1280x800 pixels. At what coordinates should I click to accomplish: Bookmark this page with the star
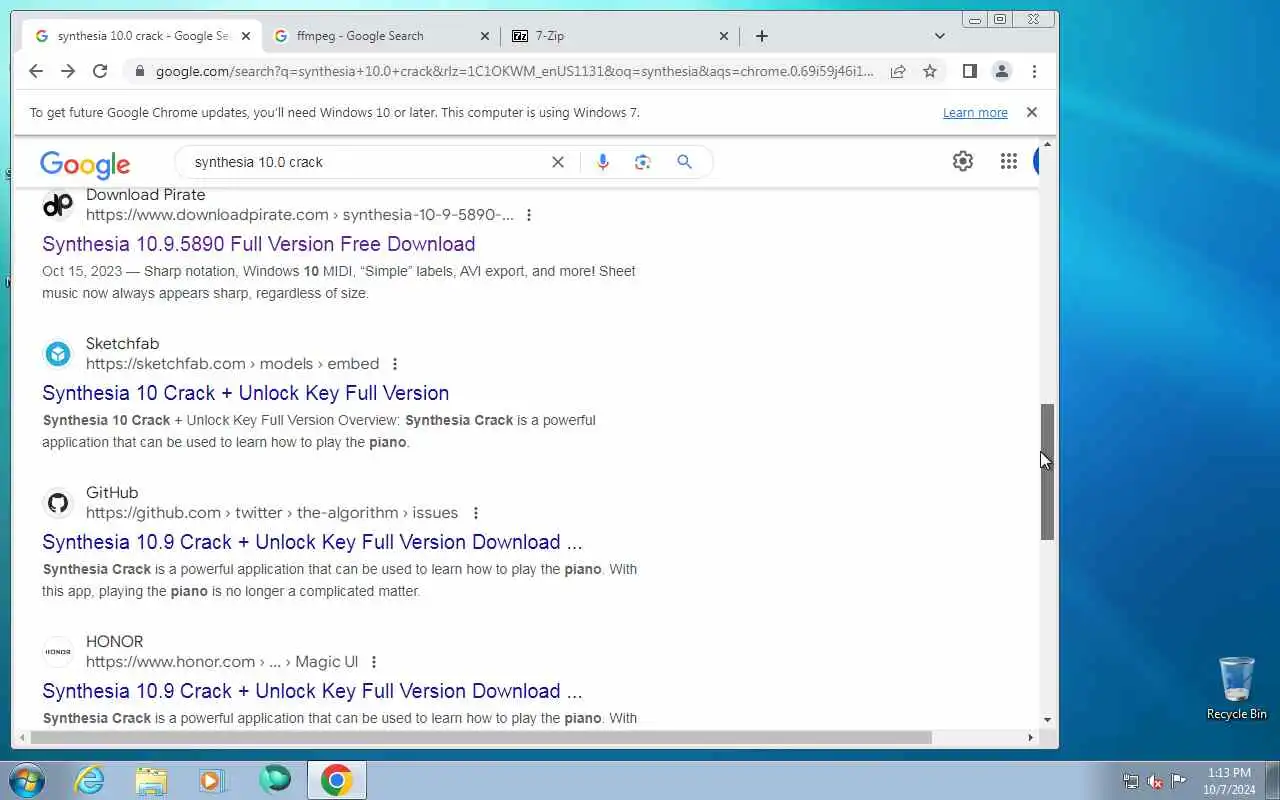tap(930, 71)
